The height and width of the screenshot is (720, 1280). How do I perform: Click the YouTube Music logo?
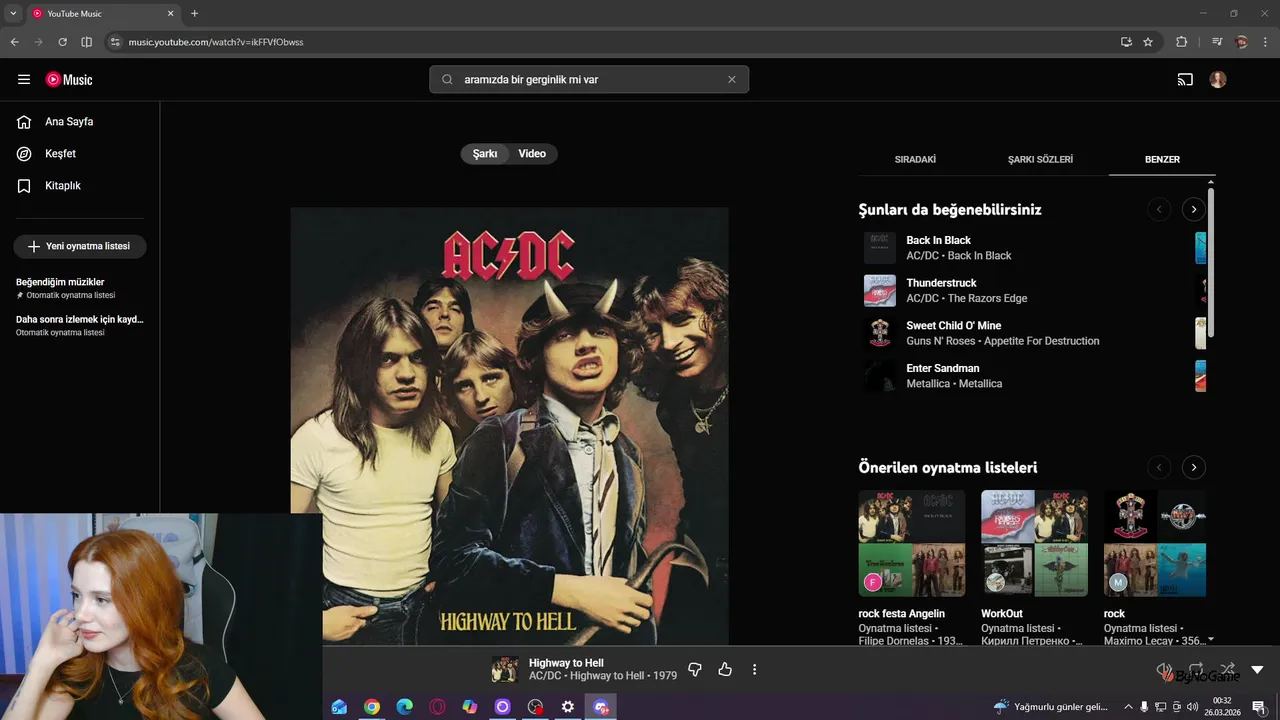tap(69, 79)
